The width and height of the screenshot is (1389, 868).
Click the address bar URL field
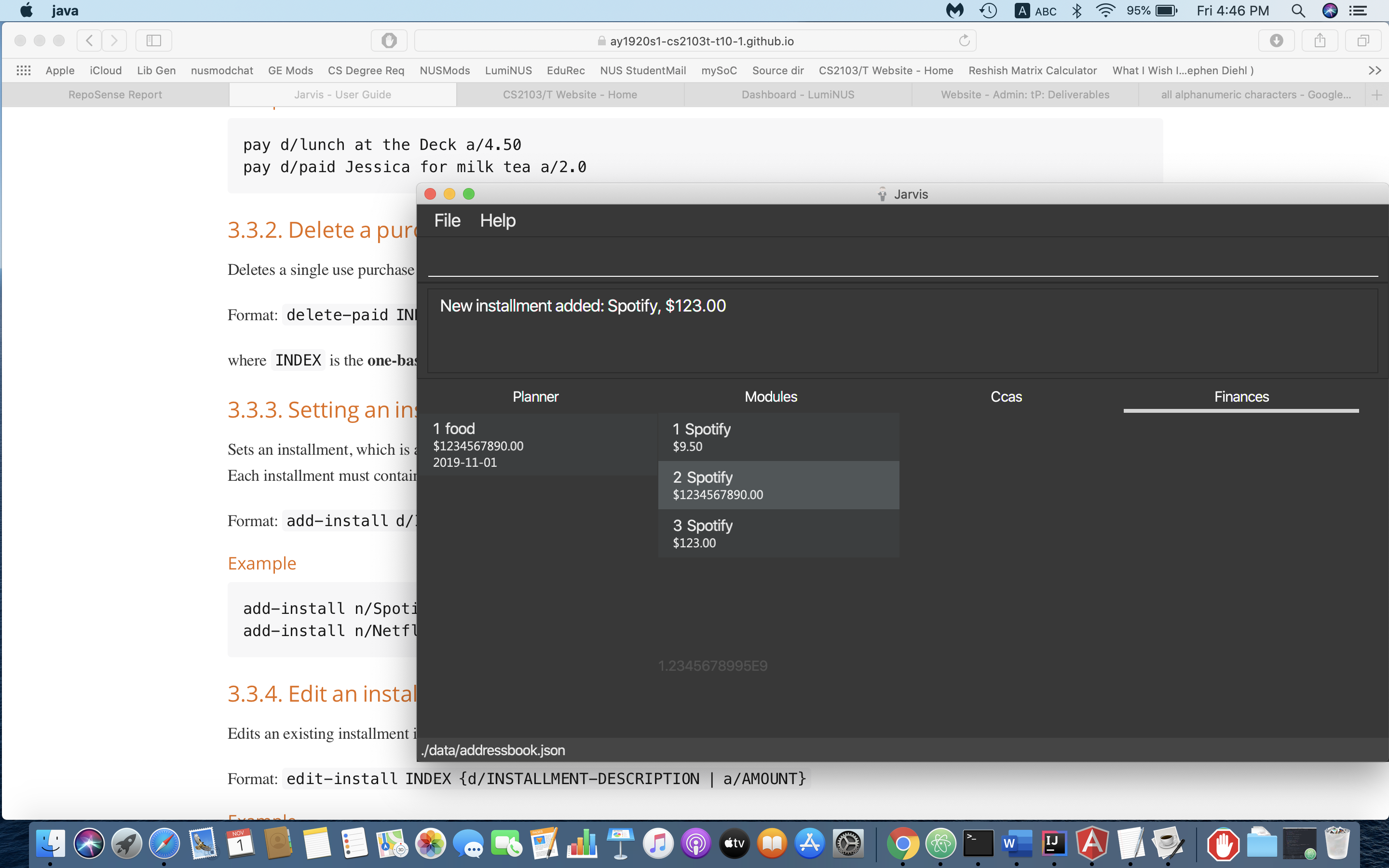pyautogui.click(x=694, y=40)
